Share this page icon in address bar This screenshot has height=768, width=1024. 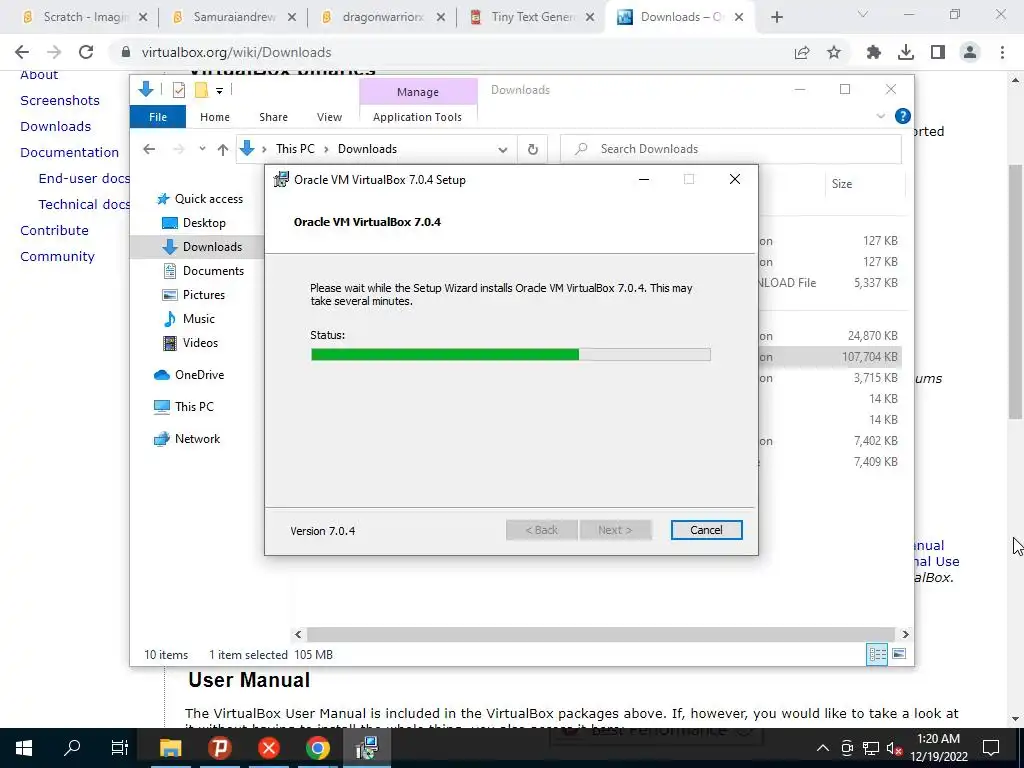point(802,52)
